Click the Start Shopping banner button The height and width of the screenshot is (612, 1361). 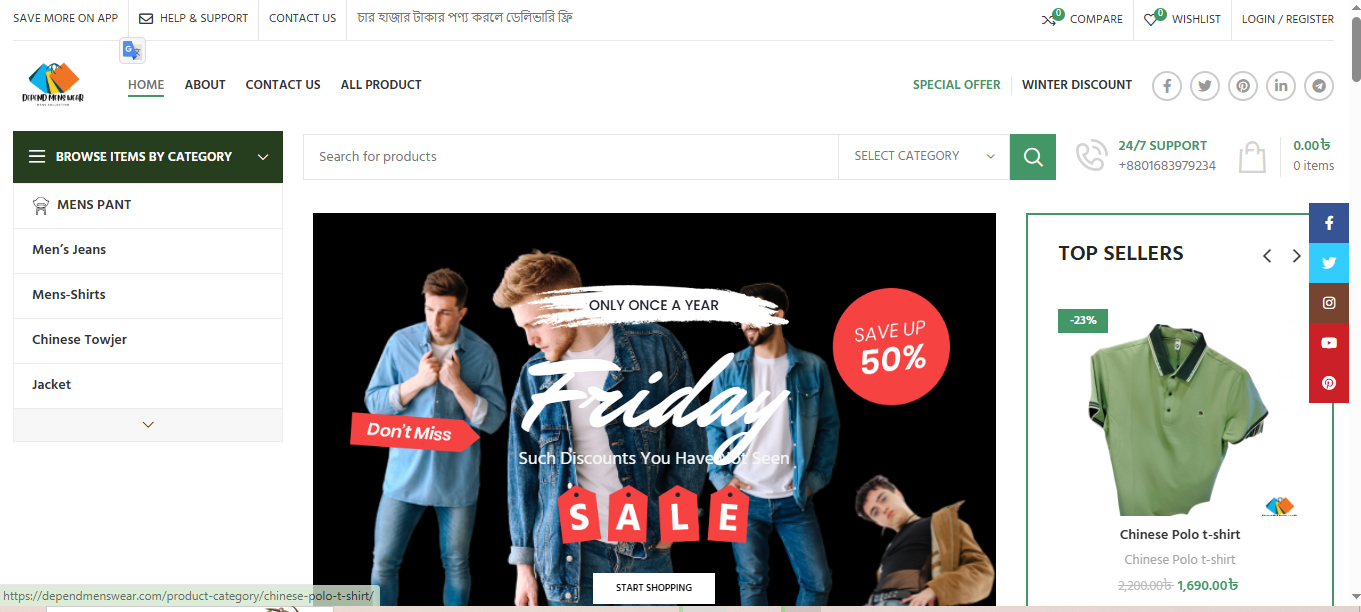(x=654, y=588)
